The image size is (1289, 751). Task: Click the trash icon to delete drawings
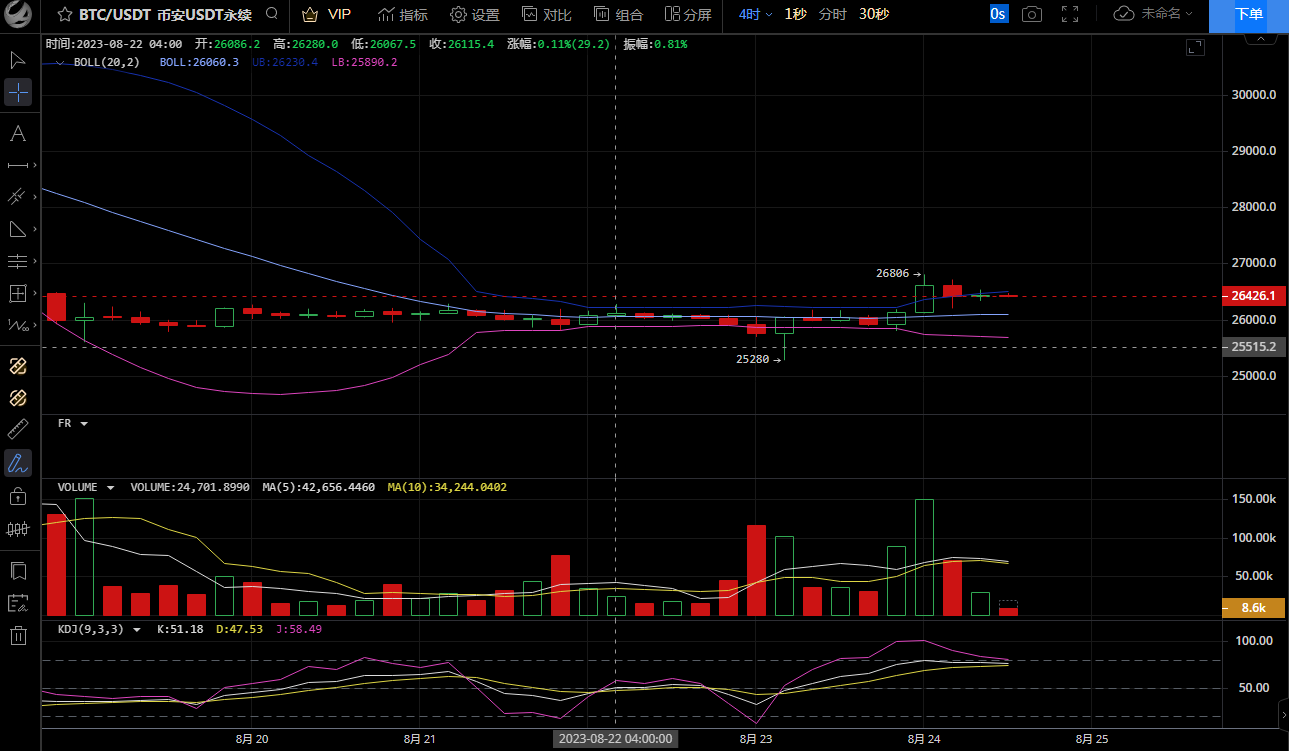click(18, 635)
